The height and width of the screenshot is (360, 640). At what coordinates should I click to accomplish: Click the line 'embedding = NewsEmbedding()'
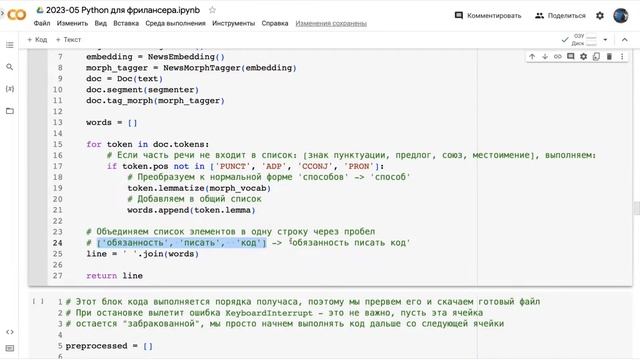(155, 57)
